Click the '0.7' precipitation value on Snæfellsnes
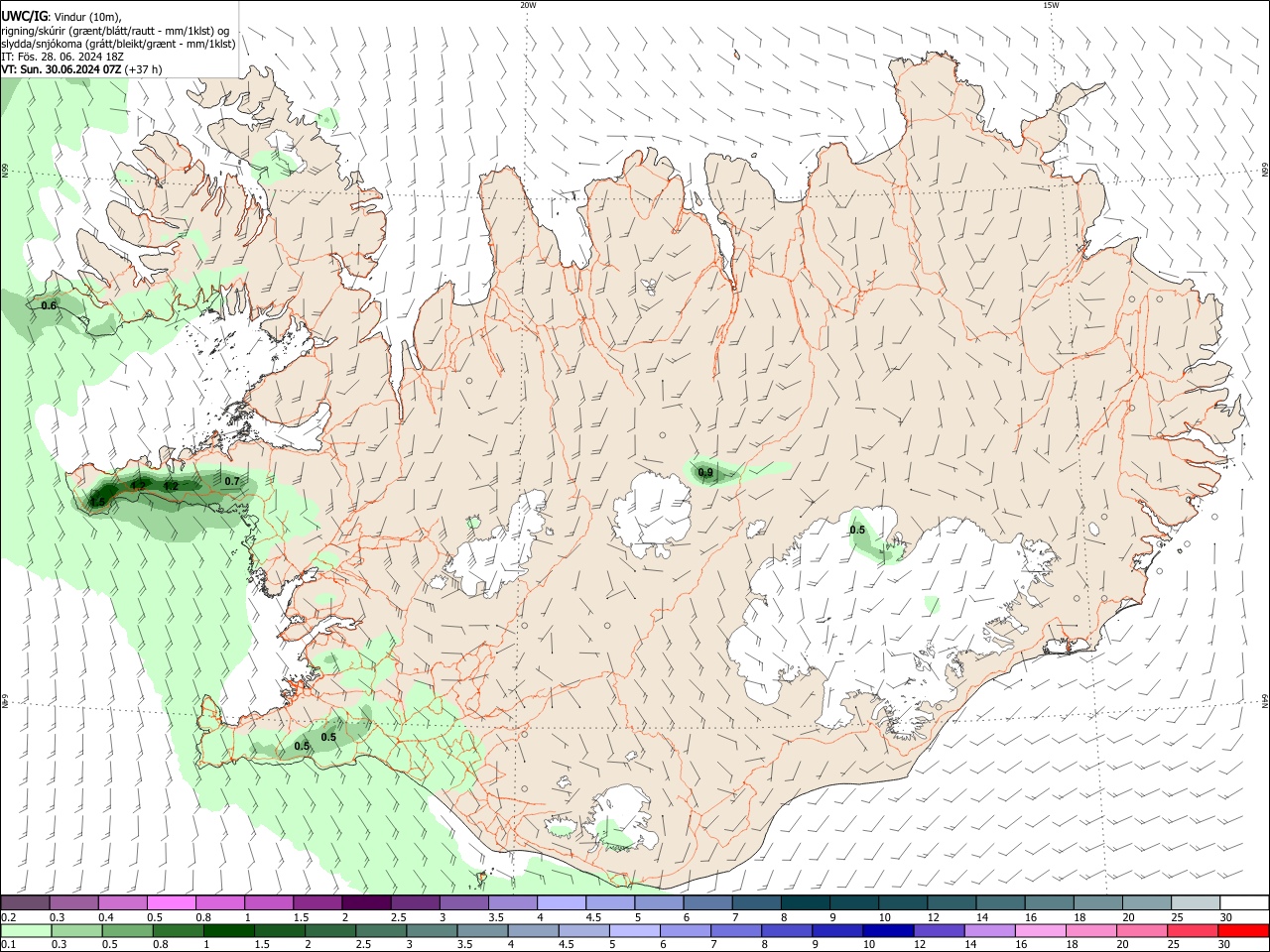The image size is (1270, 952). 232,481
